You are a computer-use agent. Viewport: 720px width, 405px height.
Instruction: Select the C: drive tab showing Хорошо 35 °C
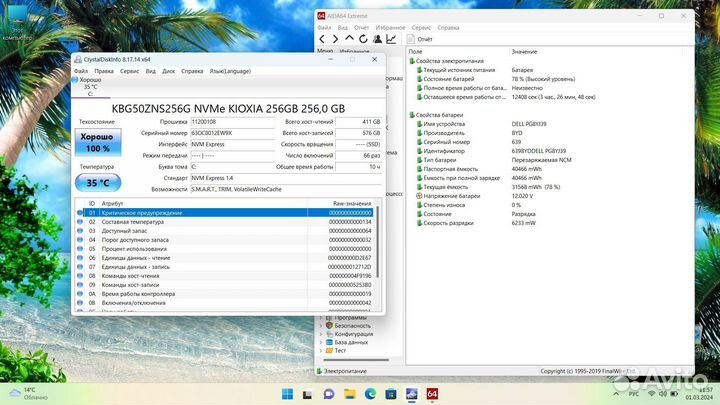click(x=90, y=86)
